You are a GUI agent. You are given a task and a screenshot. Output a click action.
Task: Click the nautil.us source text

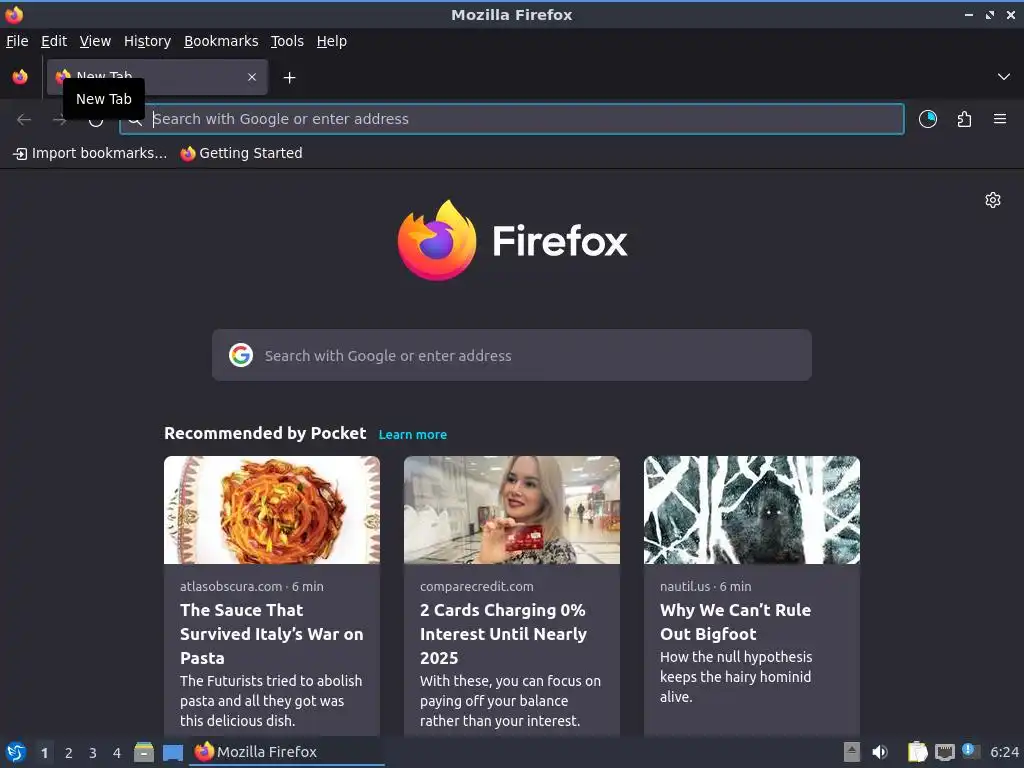685,586
